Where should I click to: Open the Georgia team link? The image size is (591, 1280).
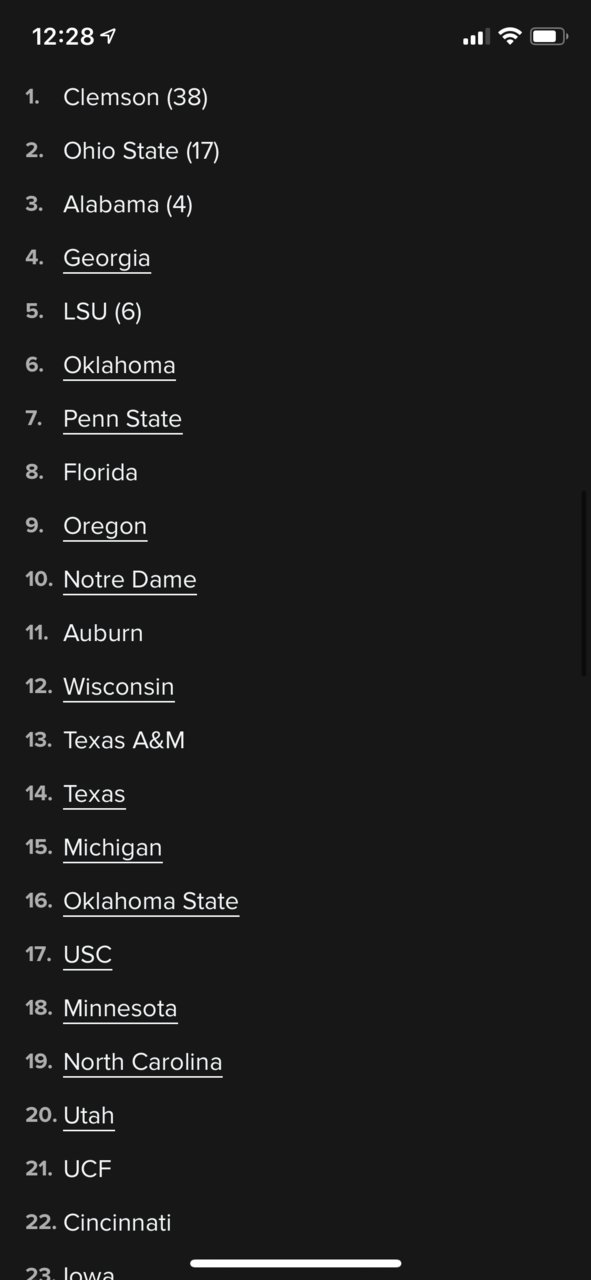(107, 258)
